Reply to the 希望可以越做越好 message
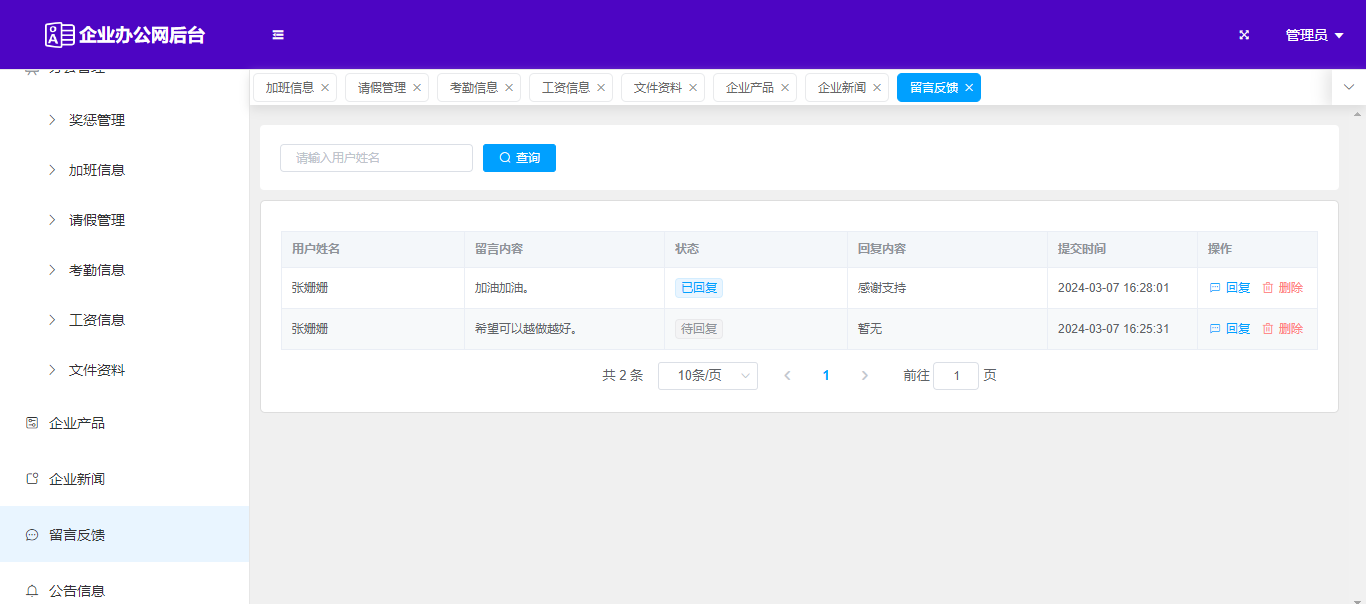Image resolution: width=1366 pixels, height=604 pixels. (1230, 329)
